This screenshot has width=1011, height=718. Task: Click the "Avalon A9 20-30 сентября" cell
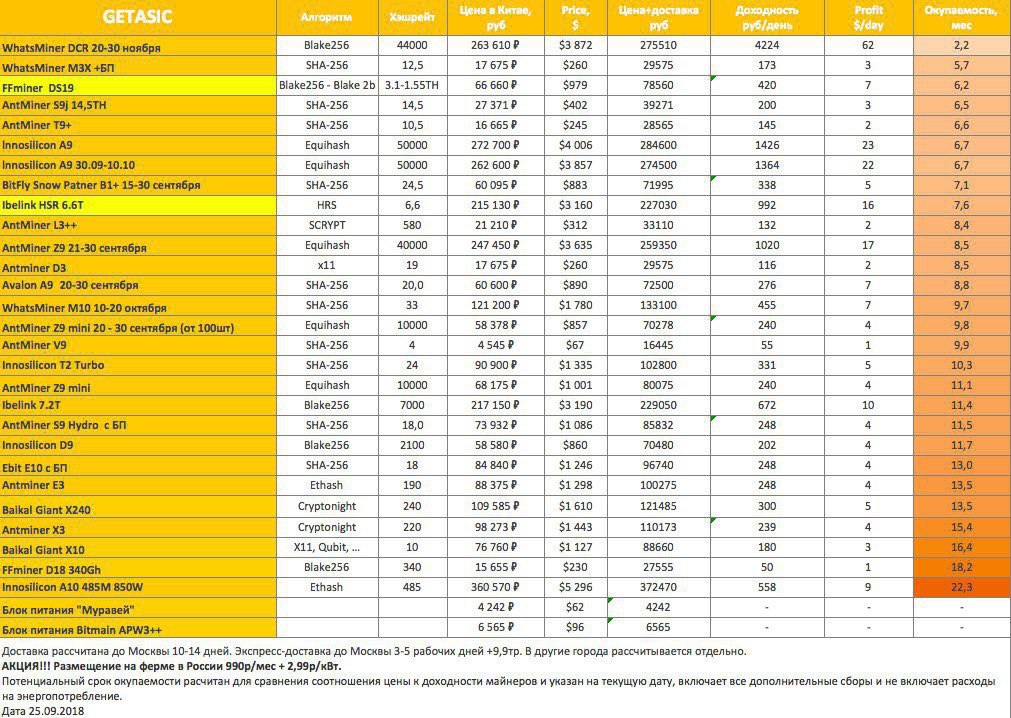(x=138, y=286)
